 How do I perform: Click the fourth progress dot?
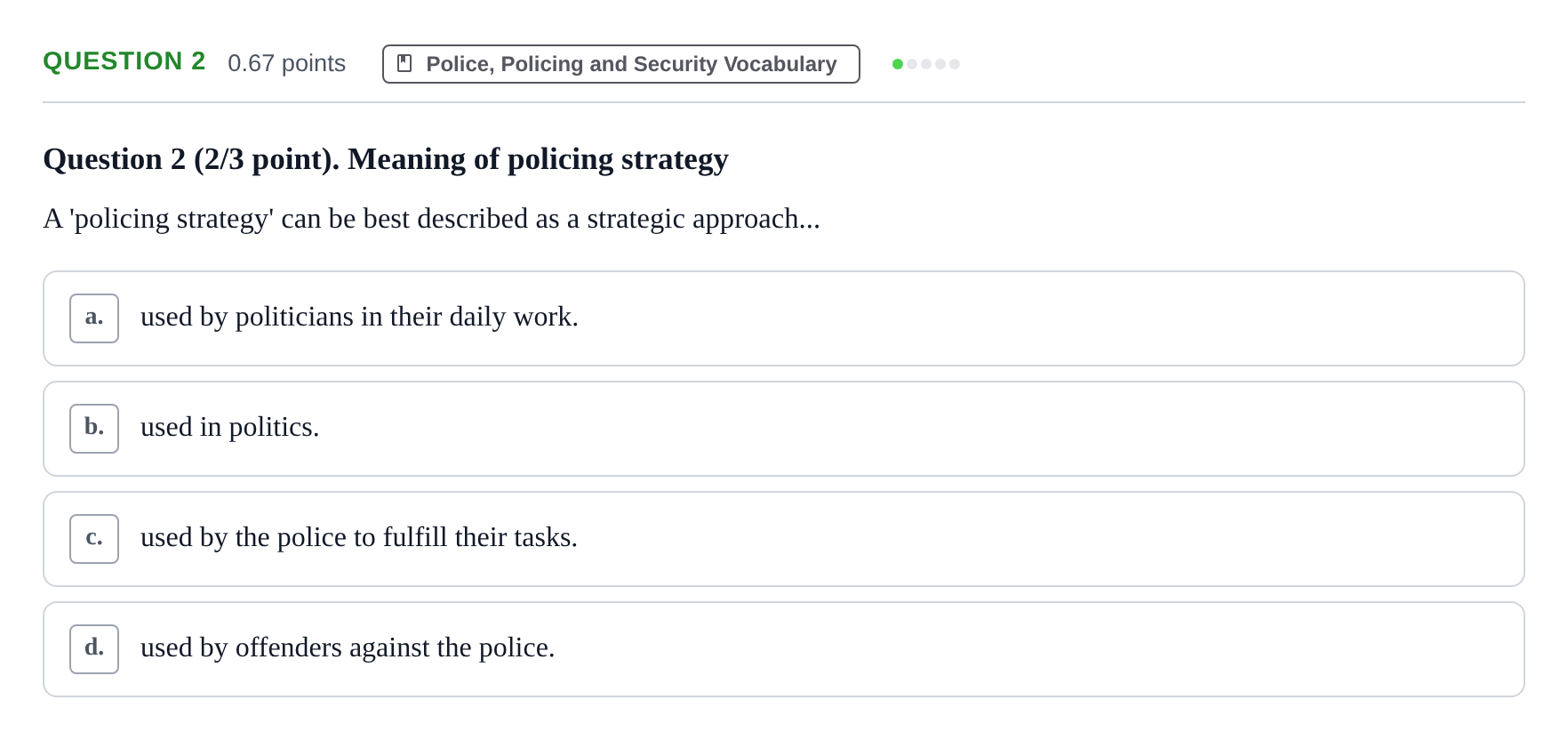click(x=940, y=64)
